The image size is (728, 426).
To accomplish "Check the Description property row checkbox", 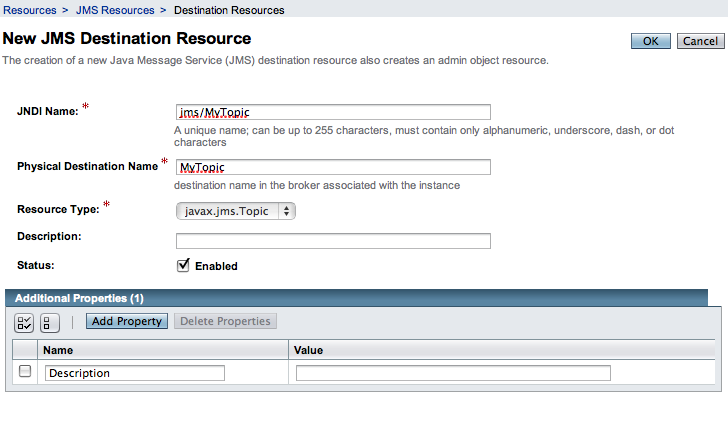I will pyautogui.click(x=25, y=372).
